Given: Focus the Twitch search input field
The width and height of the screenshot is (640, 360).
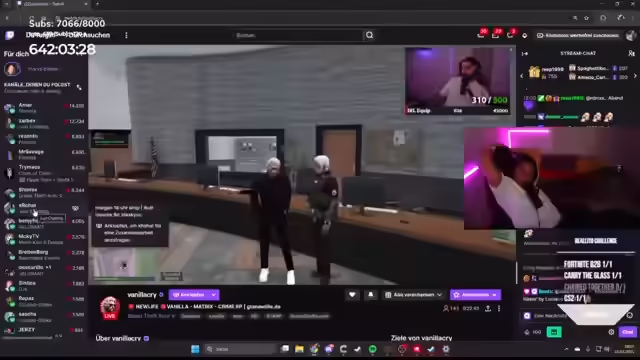Looking at the screenshot, I should (x=298, y=36).
